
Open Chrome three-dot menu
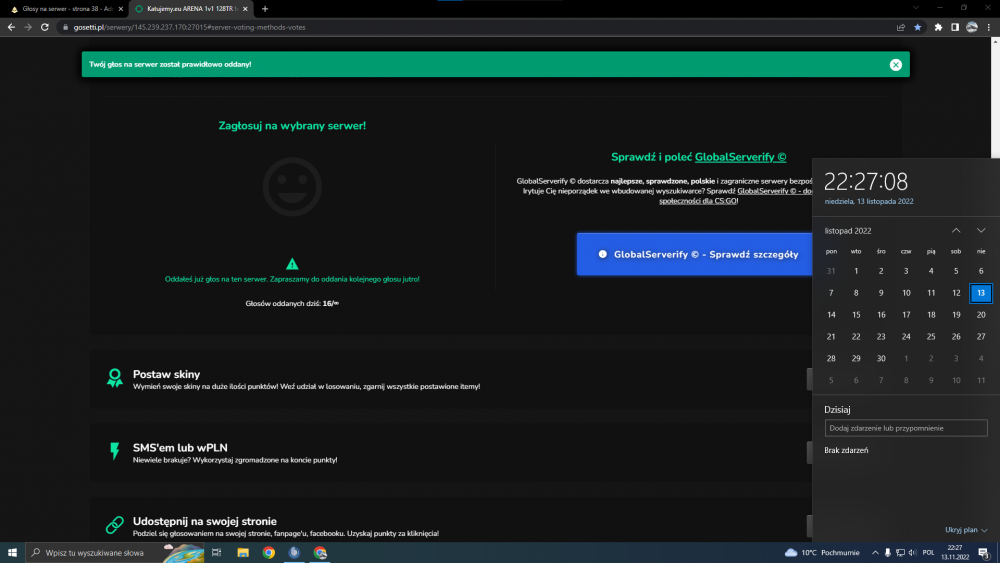[x=989, y=27]
